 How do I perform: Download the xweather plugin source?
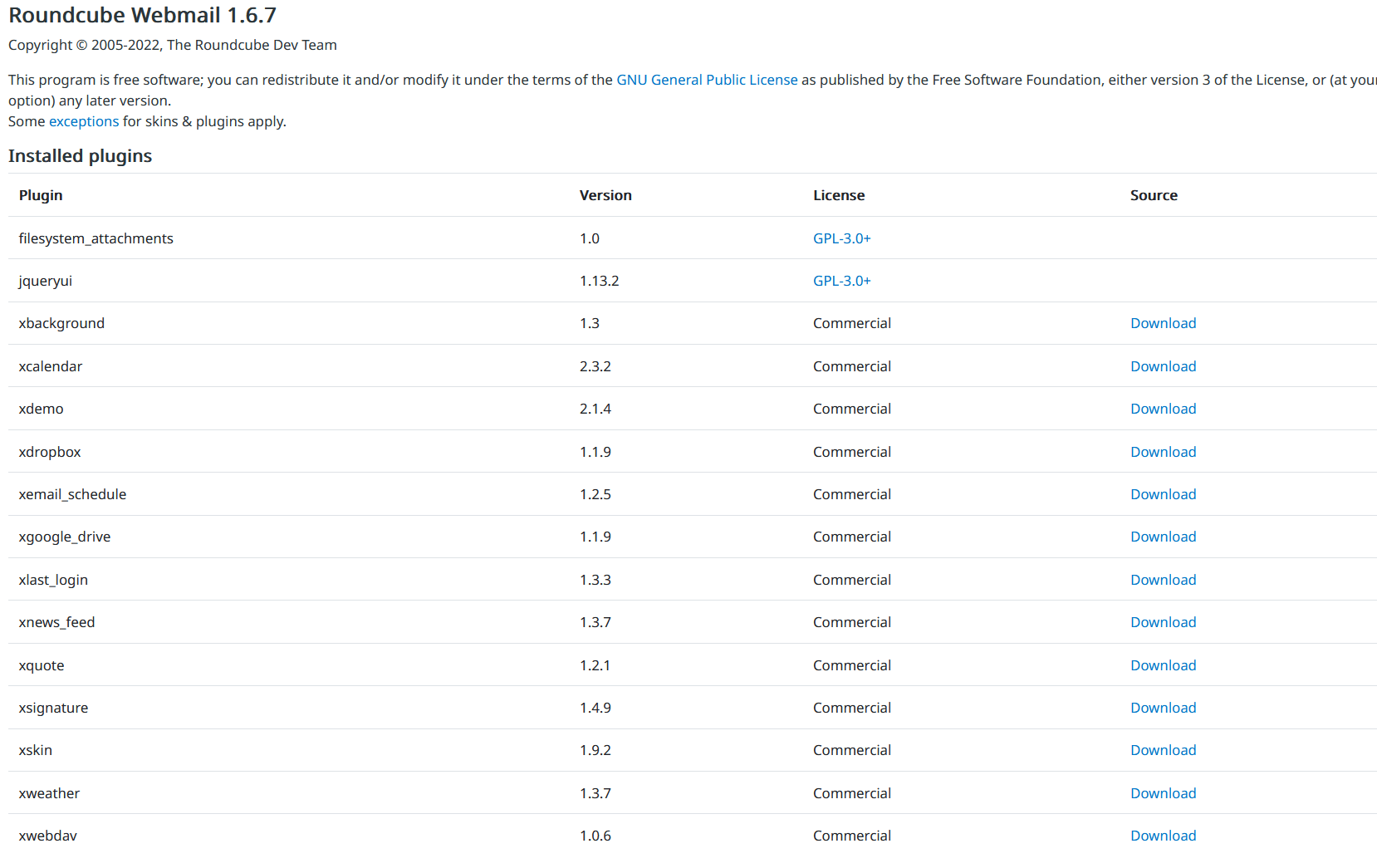tap(1164, 793)
